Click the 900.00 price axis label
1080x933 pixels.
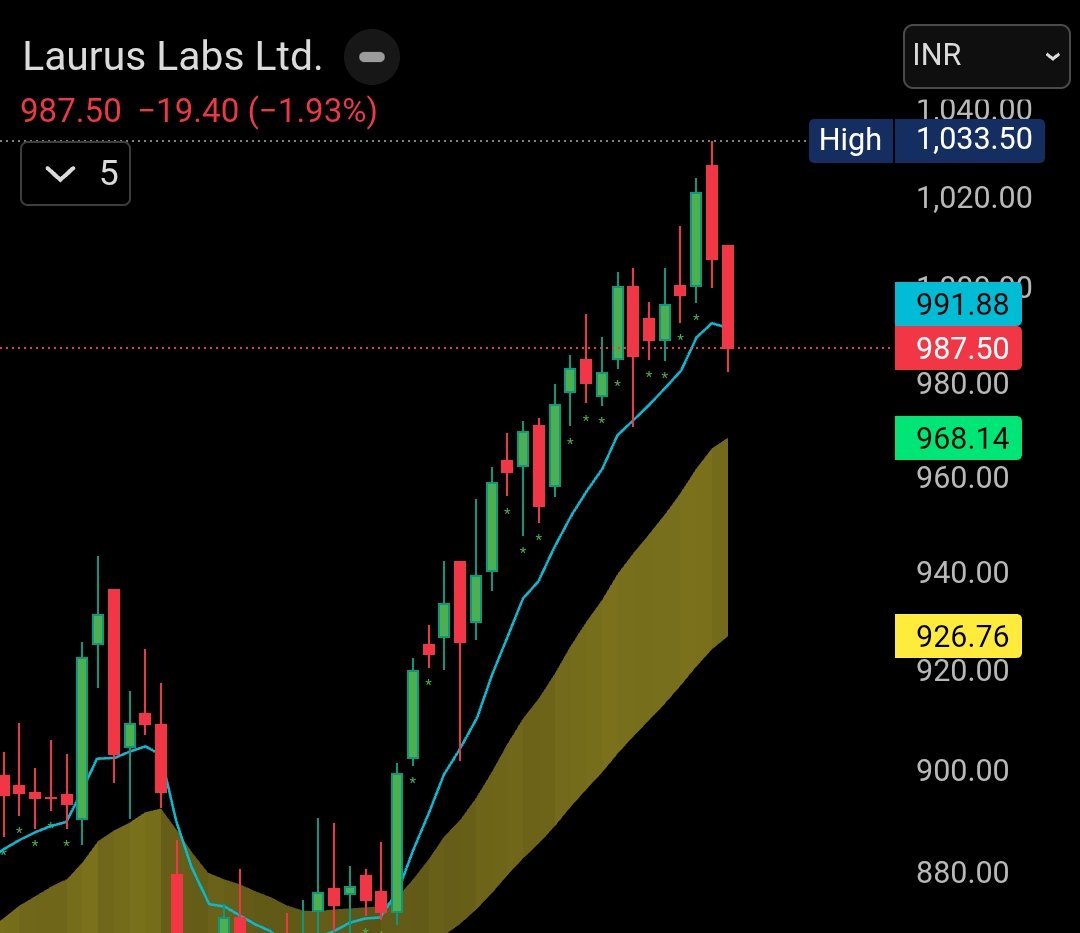coord(962,770)
